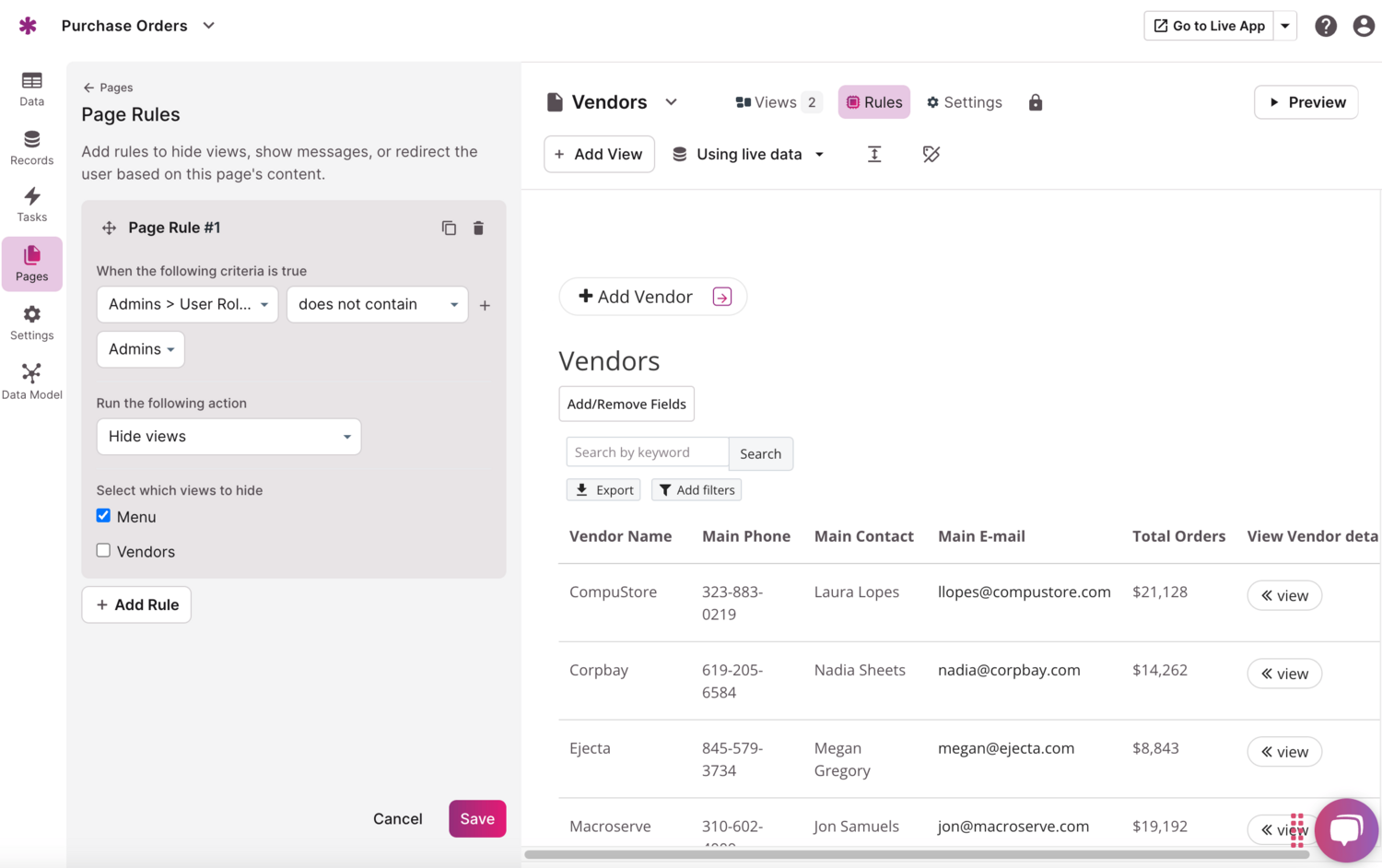Check the Vendors view checkbox
The width and height of the screenshot is (1382, 868).
pyautogui.click(x=103, y=551)
